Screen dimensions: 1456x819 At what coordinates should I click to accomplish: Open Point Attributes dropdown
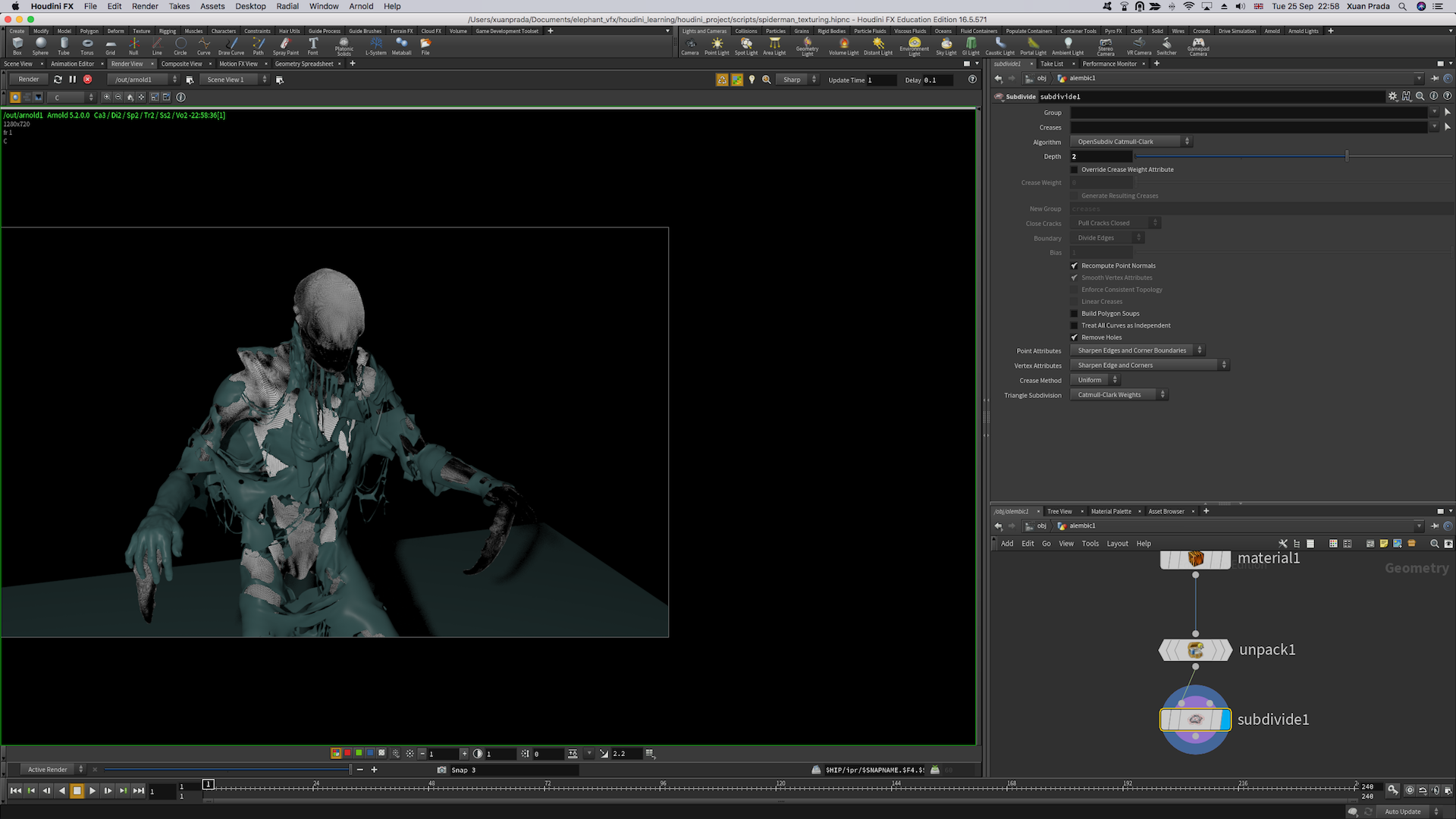(1137, 350)
